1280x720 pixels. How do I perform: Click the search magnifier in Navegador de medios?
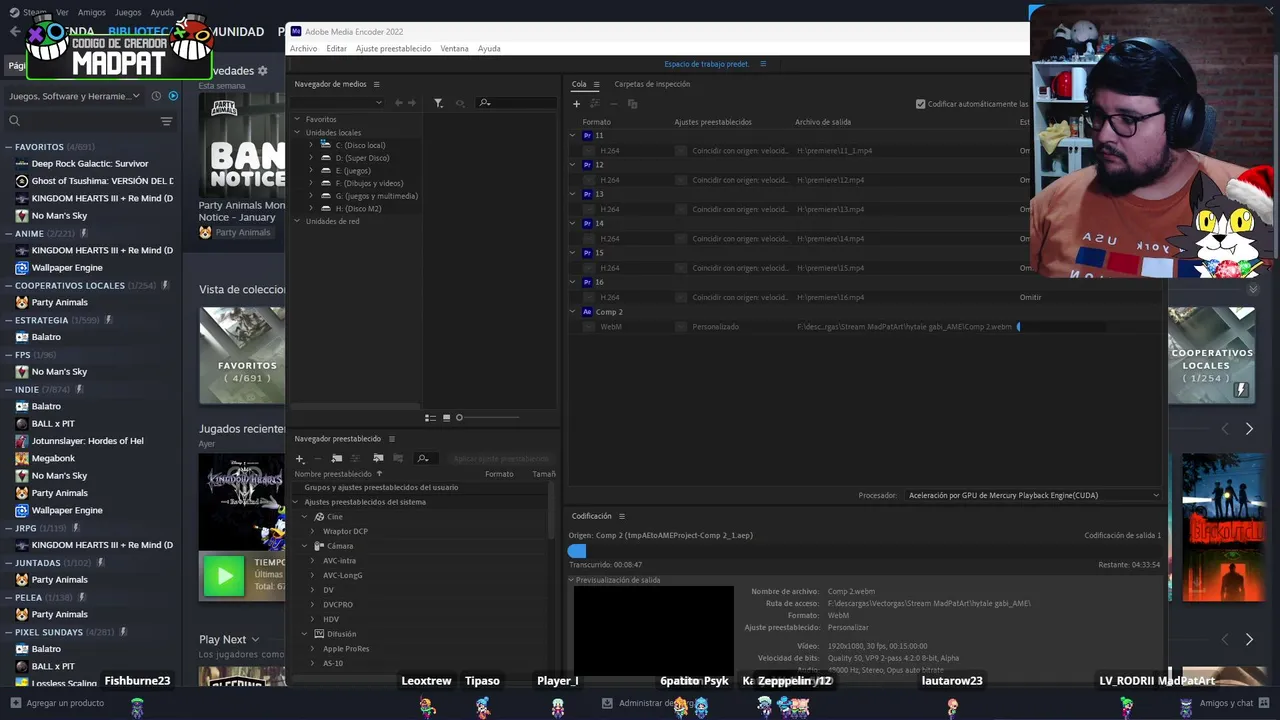coord(485,103)
